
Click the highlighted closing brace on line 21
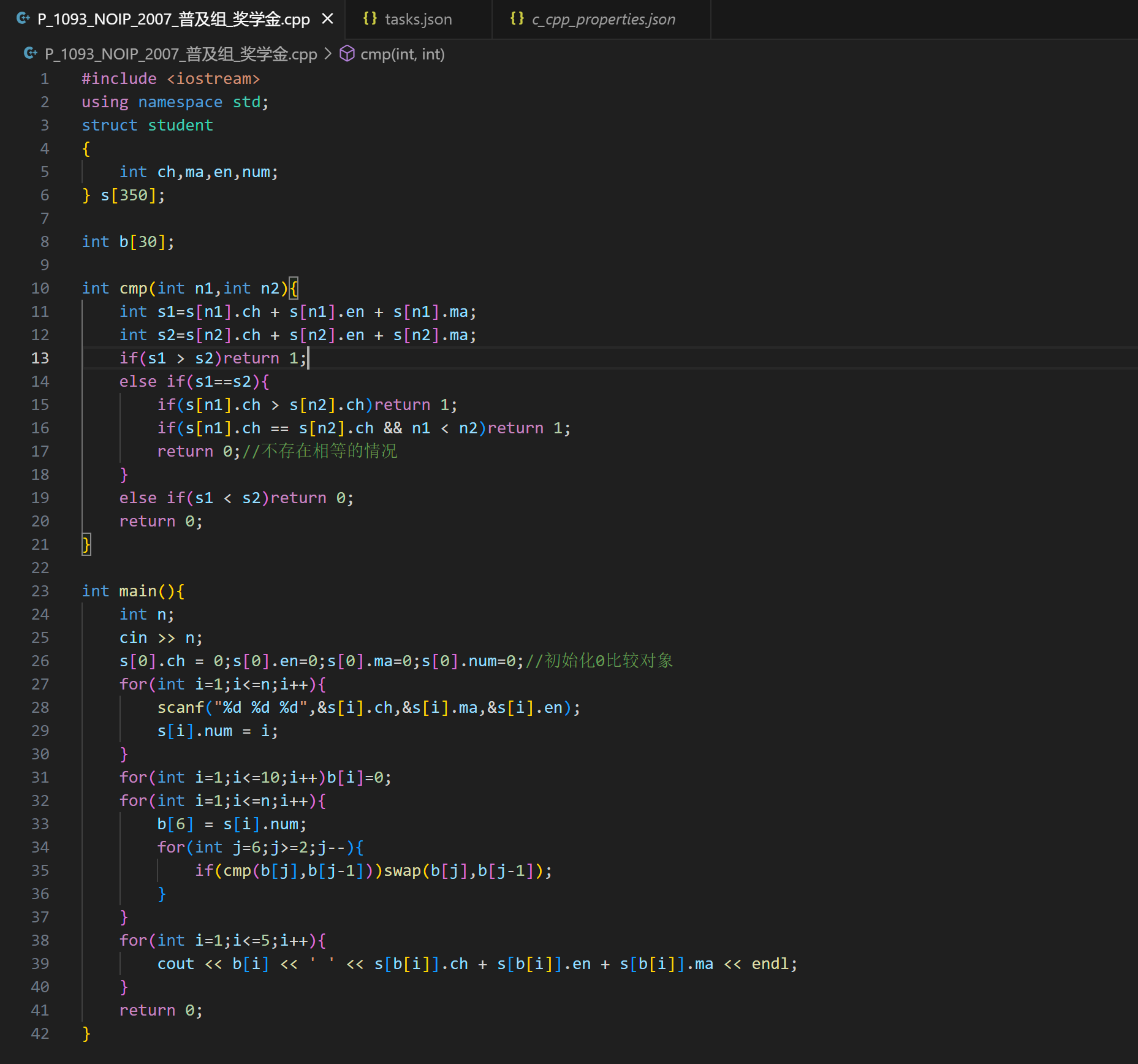click(86, 544)
